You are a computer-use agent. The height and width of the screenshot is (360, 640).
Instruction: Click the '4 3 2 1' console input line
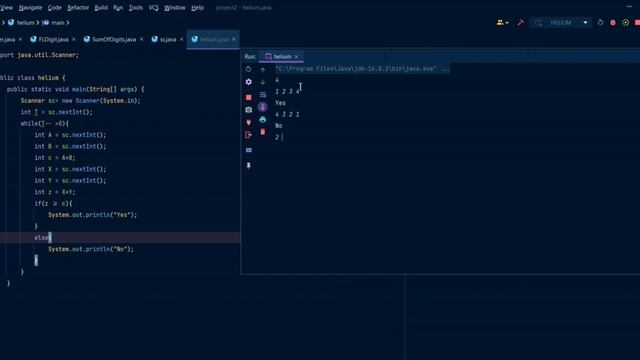coord(287,115)
